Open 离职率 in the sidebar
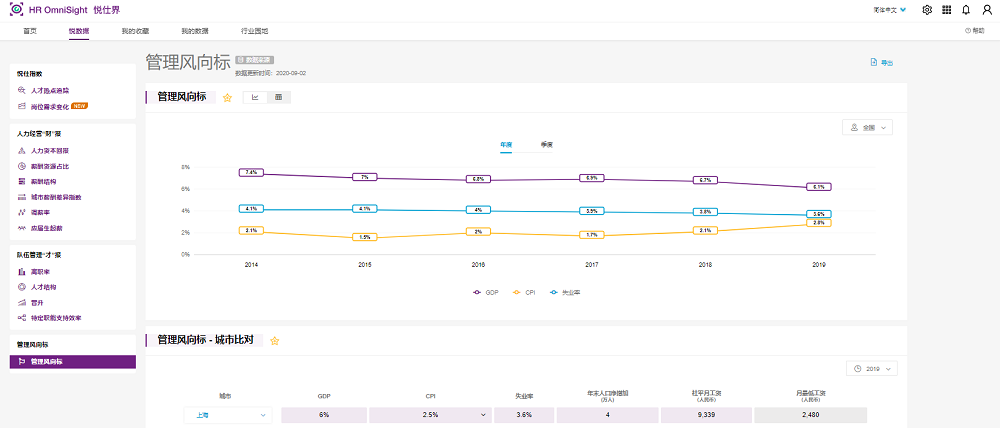Image resolution: width=1000 pixels, height=428 pixels. [42, 271]
